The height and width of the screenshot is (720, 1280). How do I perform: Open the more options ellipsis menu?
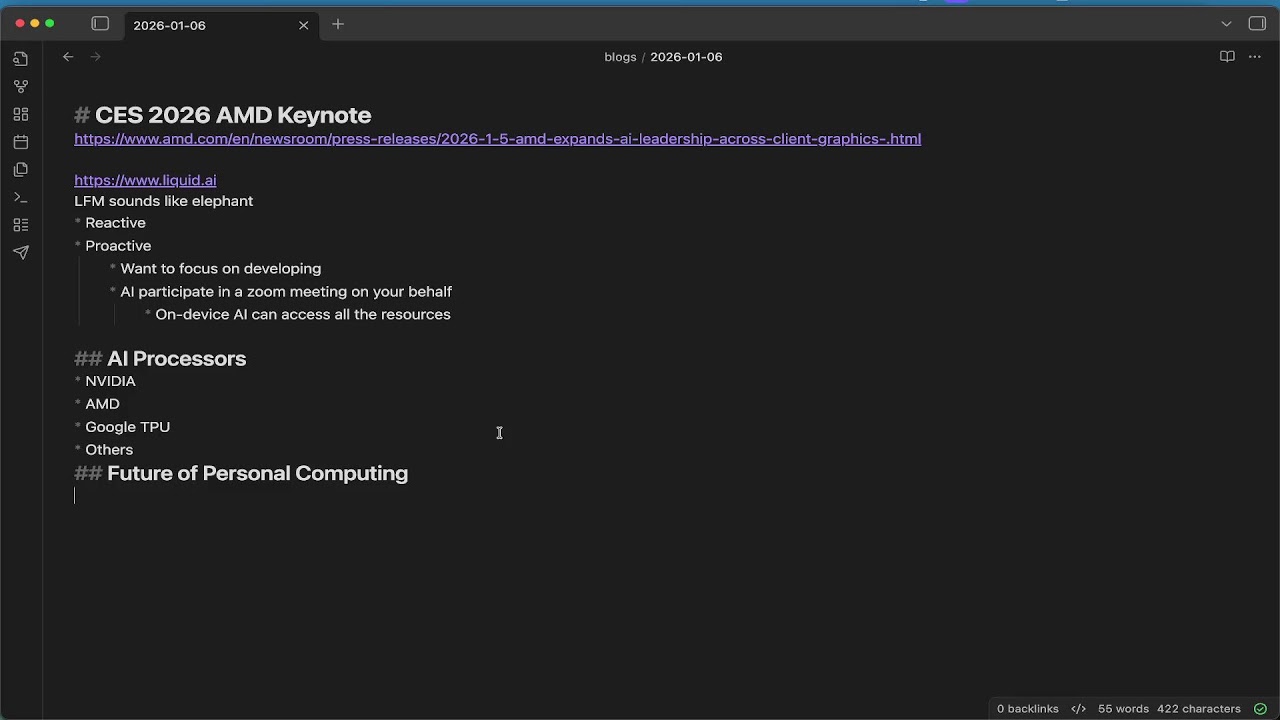coord(1255,57)
